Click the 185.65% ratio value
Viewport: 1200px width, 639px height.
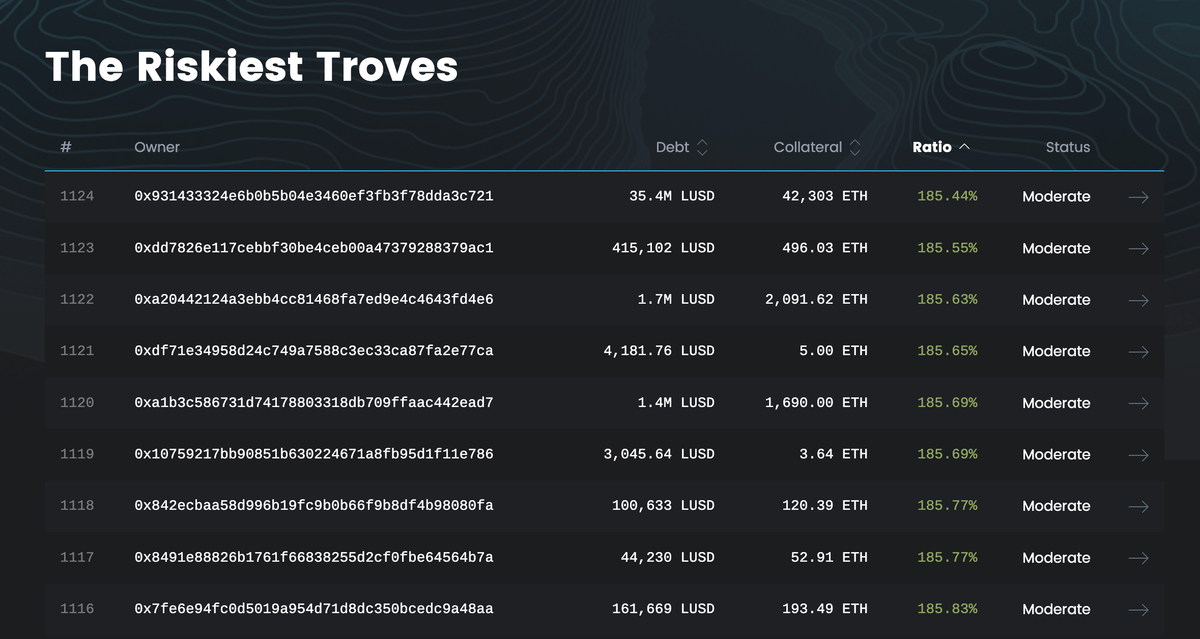947,352
